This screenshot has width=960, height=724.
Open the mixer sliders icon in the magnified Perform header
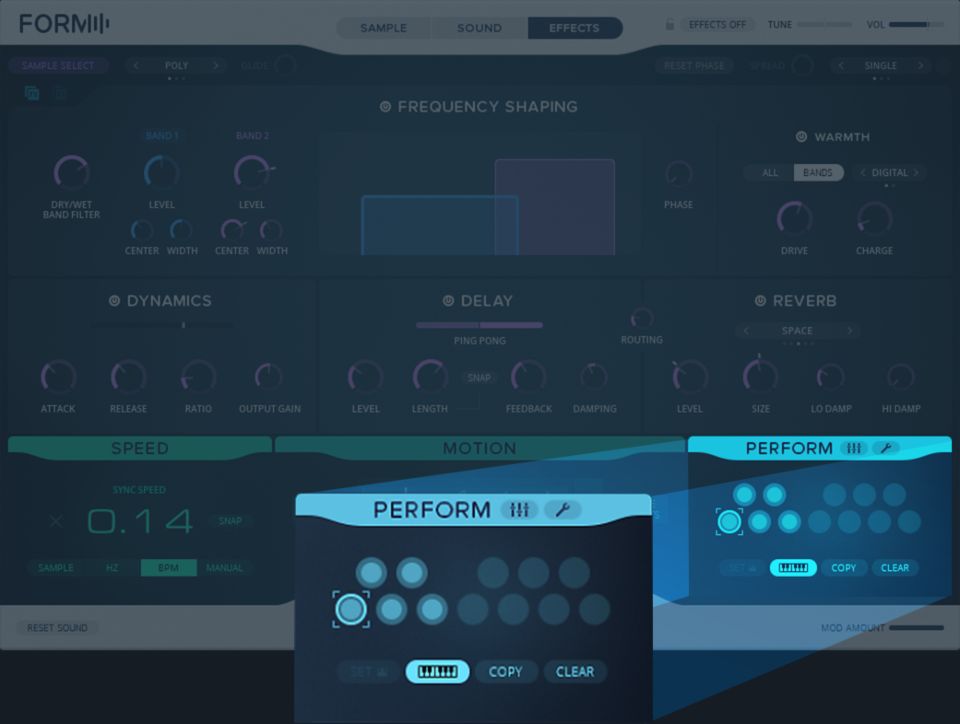[x=519, y=510]
